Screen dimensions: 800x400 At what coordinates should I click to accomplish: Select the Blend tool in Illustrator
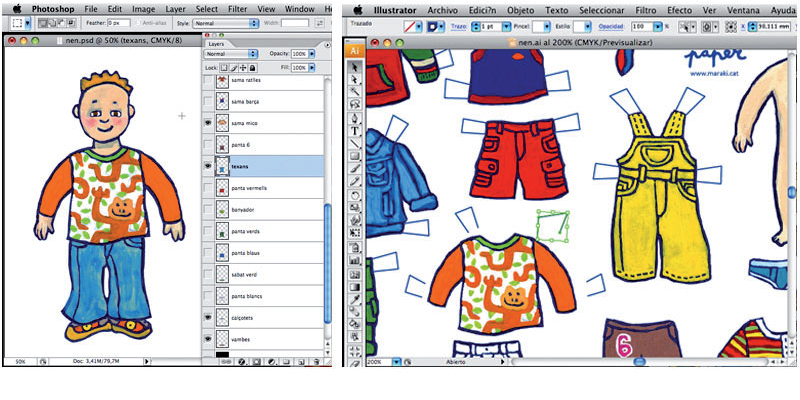point(355,312)
